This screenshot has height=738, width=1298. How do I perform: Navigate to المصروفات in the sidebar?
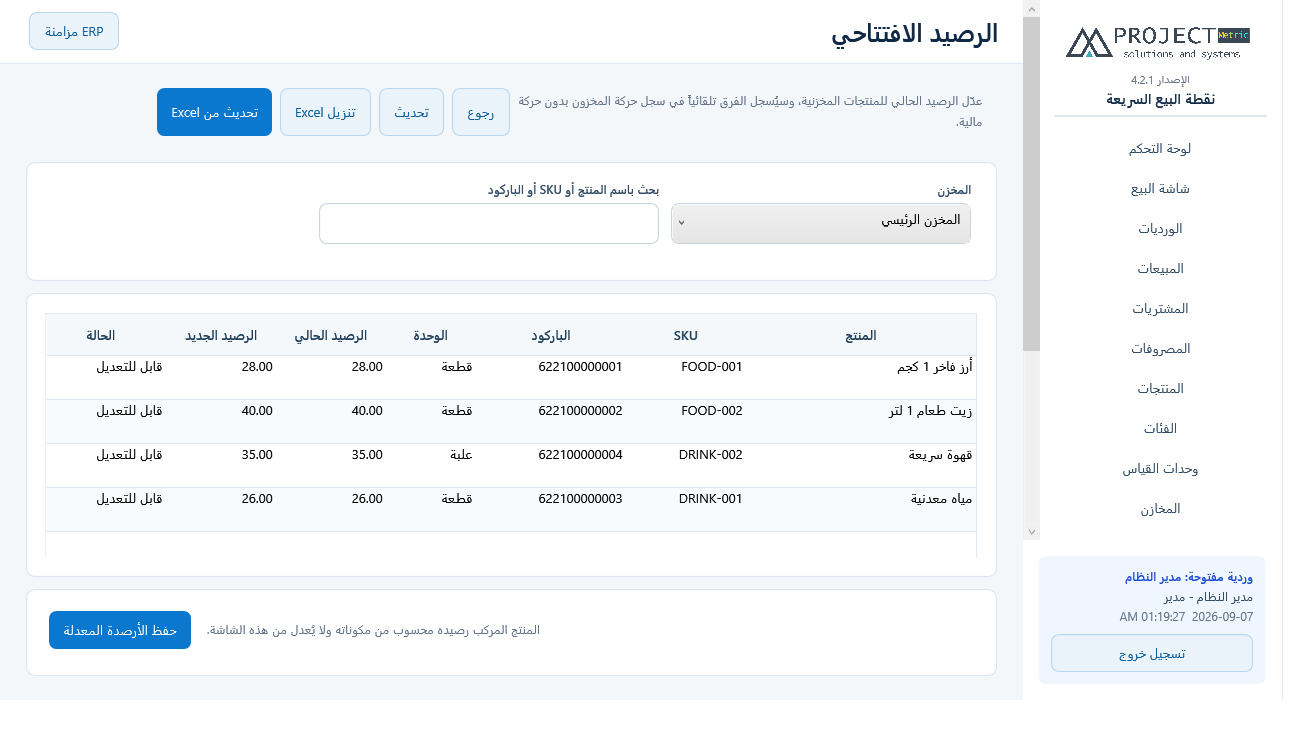click(1160, 348)
